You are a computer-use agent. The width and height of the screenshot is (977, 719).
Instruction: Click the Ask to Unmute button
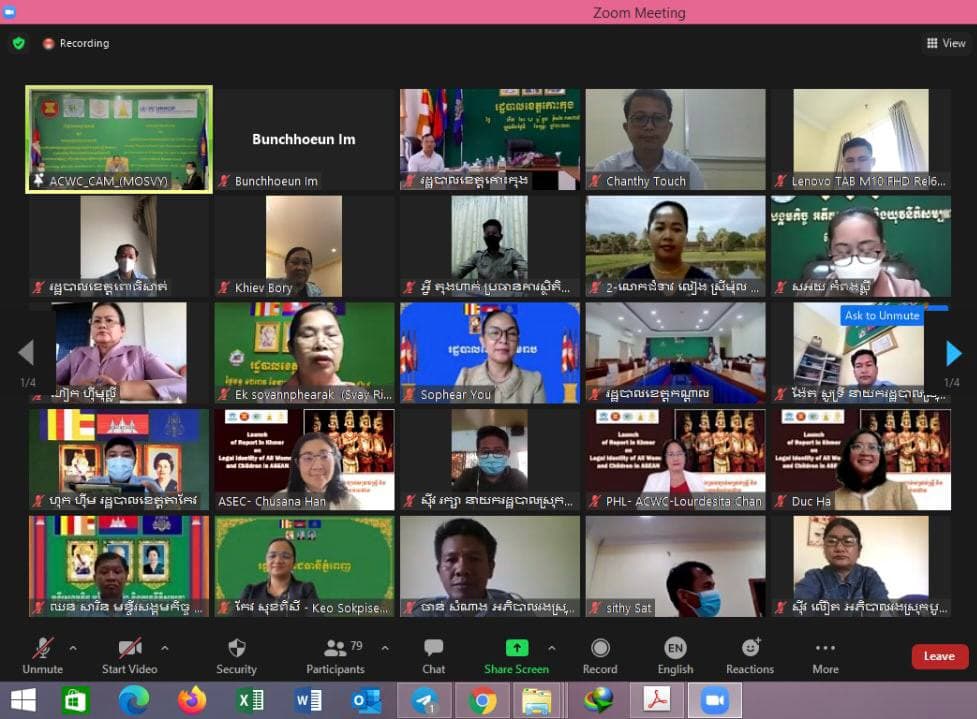click(x=881, y=315)
